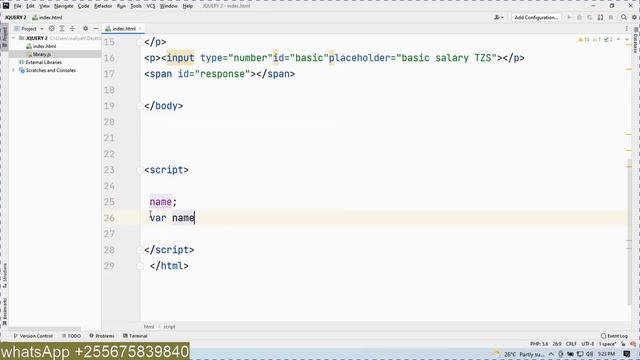The image size is (640, 360).
Task: Click index.html breadcrumb in navigation bar
Action: pos(47,18)
